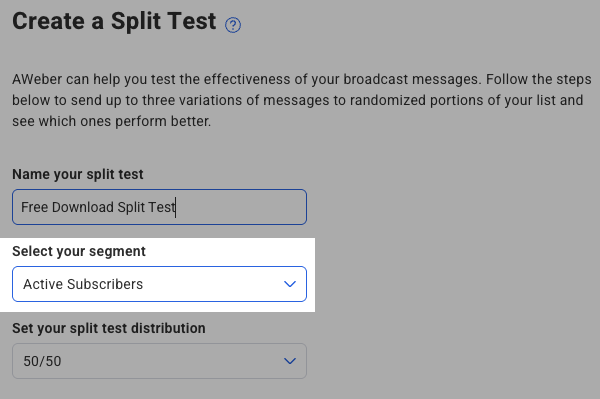Click the Set your split test distribution label
The width and height of the screenshot is (600, 399).
point(109,328)
